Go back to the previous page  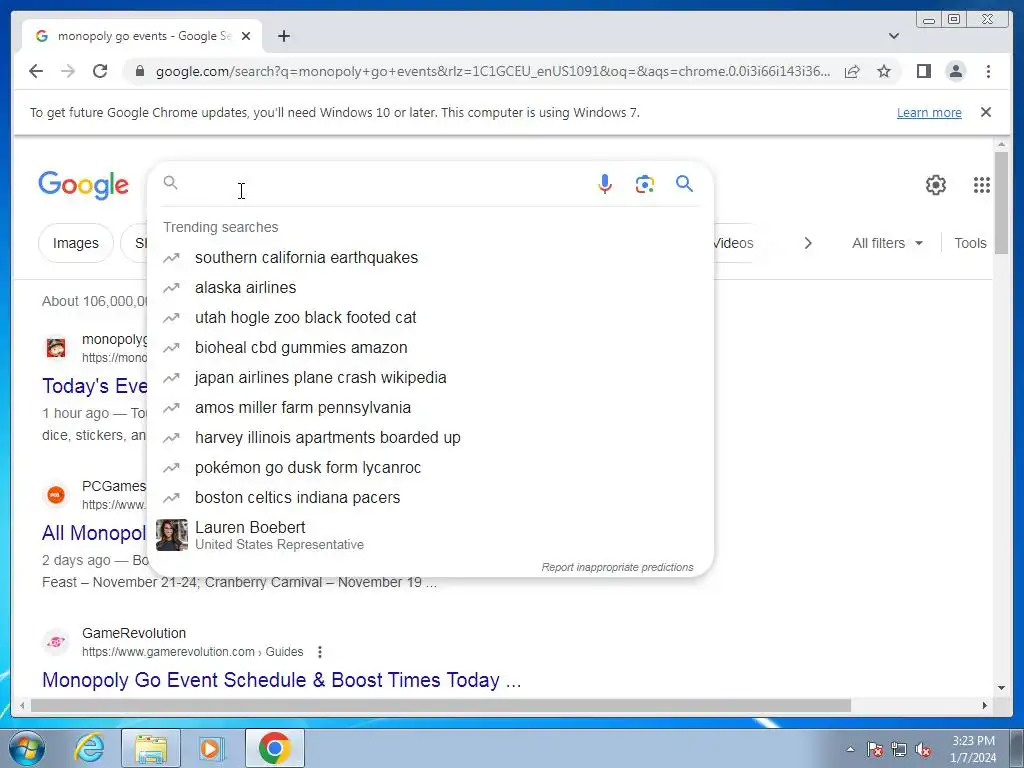pyautogui.click(x=36, y=71)
